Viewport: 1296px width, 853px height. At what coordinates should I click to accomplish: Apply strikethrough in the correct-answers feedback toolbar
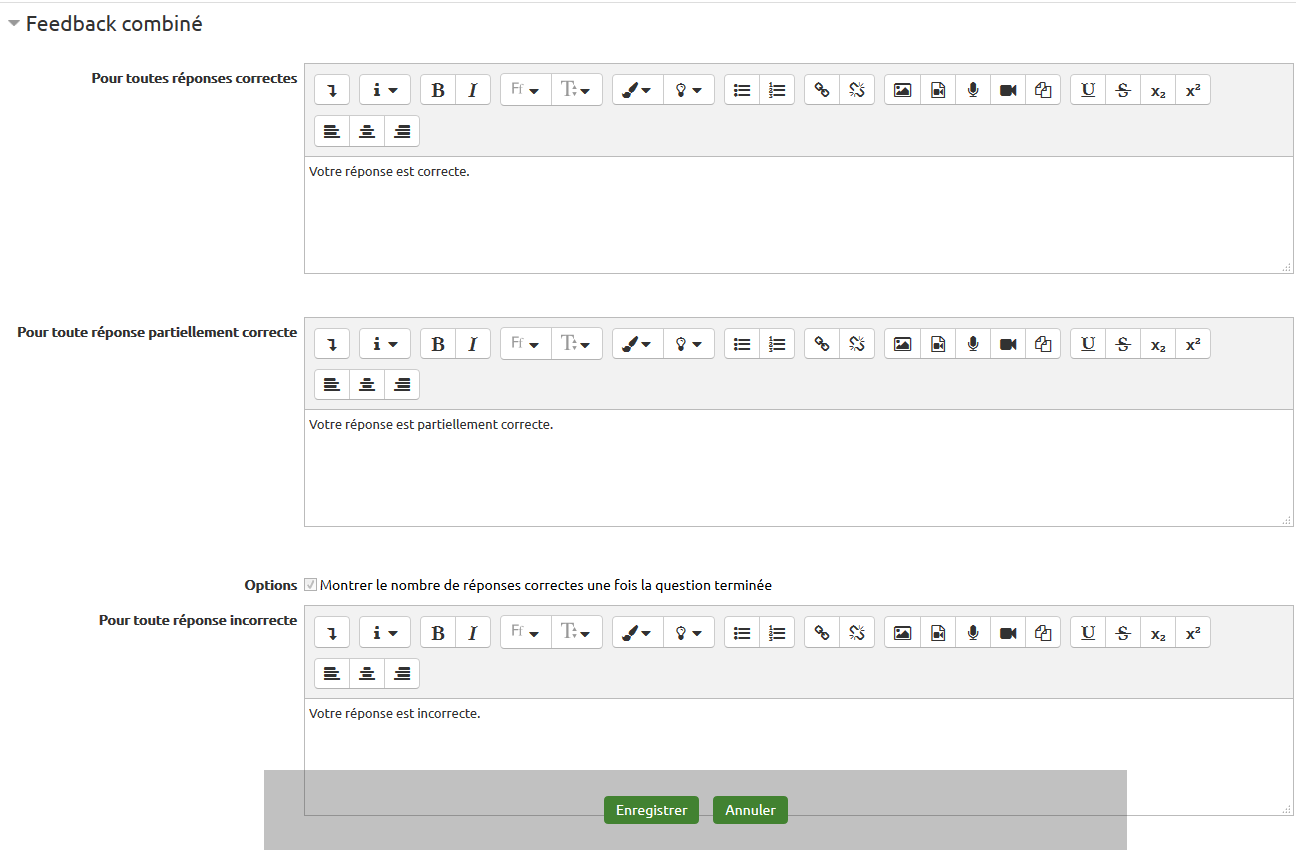pyautogui.click(x=1123, y=90)
